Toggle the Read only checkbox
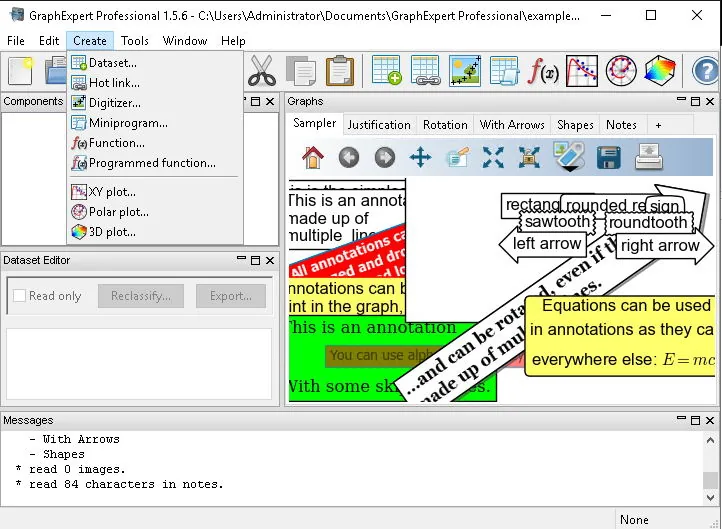The height and width of the screenshot is (529, 722). 19,296
